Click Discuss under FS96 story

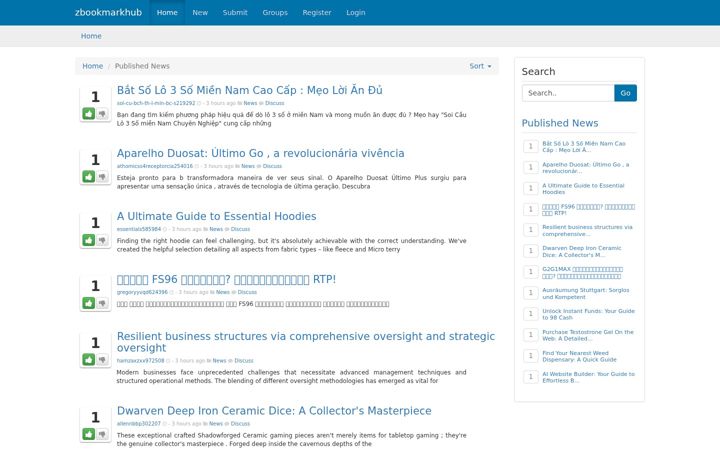[x=247, y=292]
